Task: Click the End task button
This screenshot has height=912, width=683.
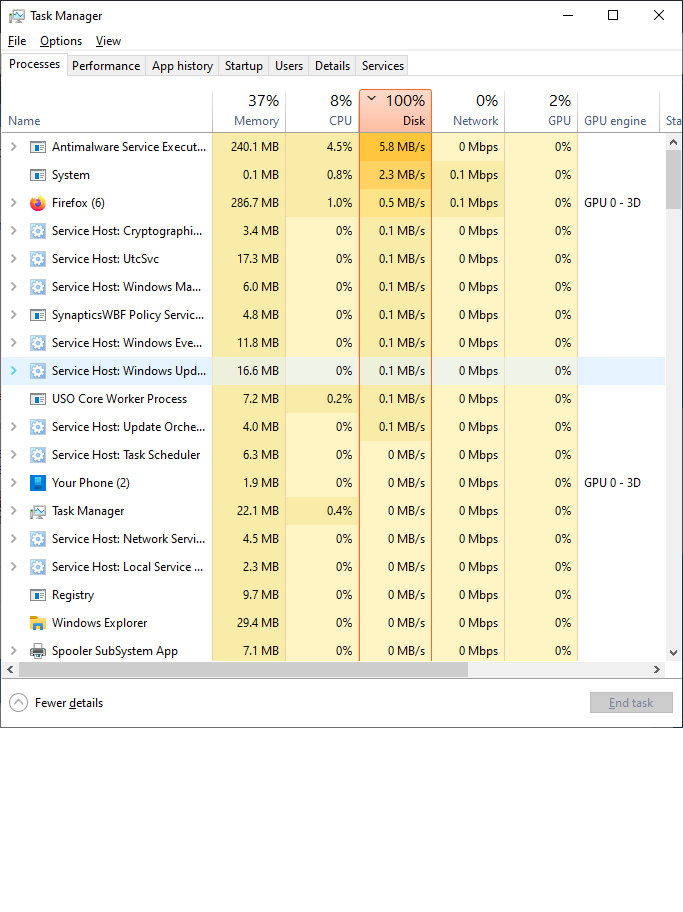Action: 631,703
